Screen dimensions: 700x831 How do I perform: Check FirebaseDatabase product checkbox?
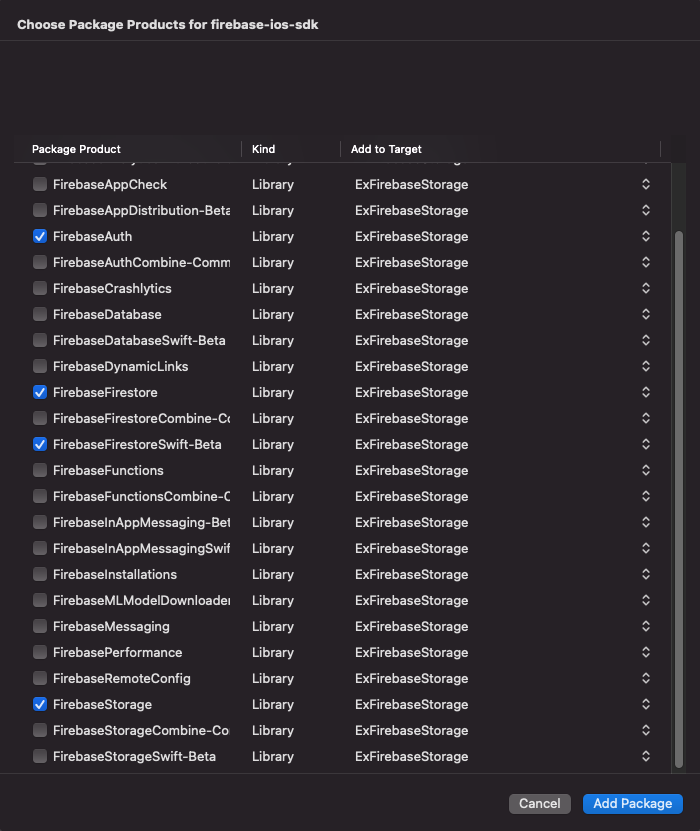[x=40, y=314]
